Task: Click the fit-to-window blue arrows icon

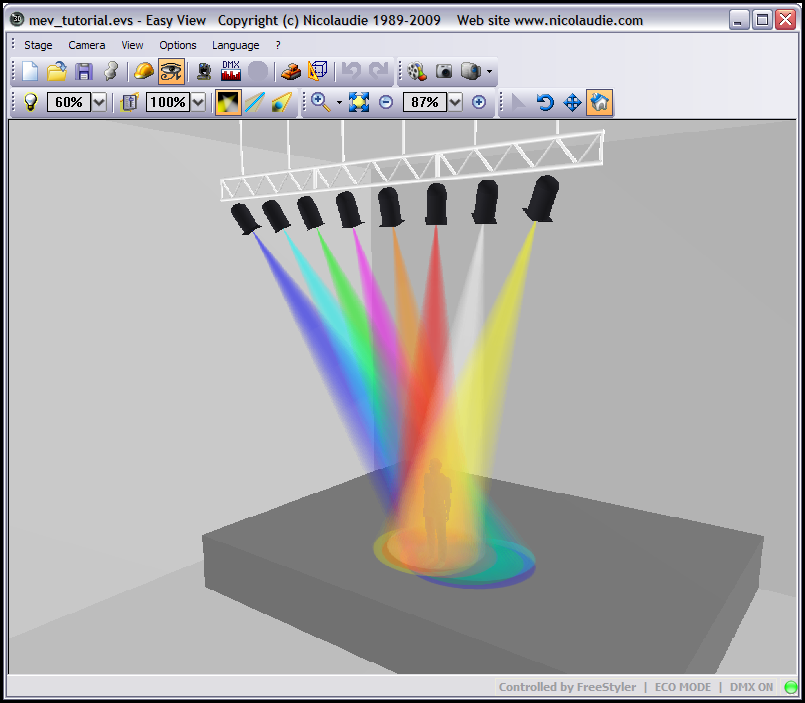Action: point(359,102)
